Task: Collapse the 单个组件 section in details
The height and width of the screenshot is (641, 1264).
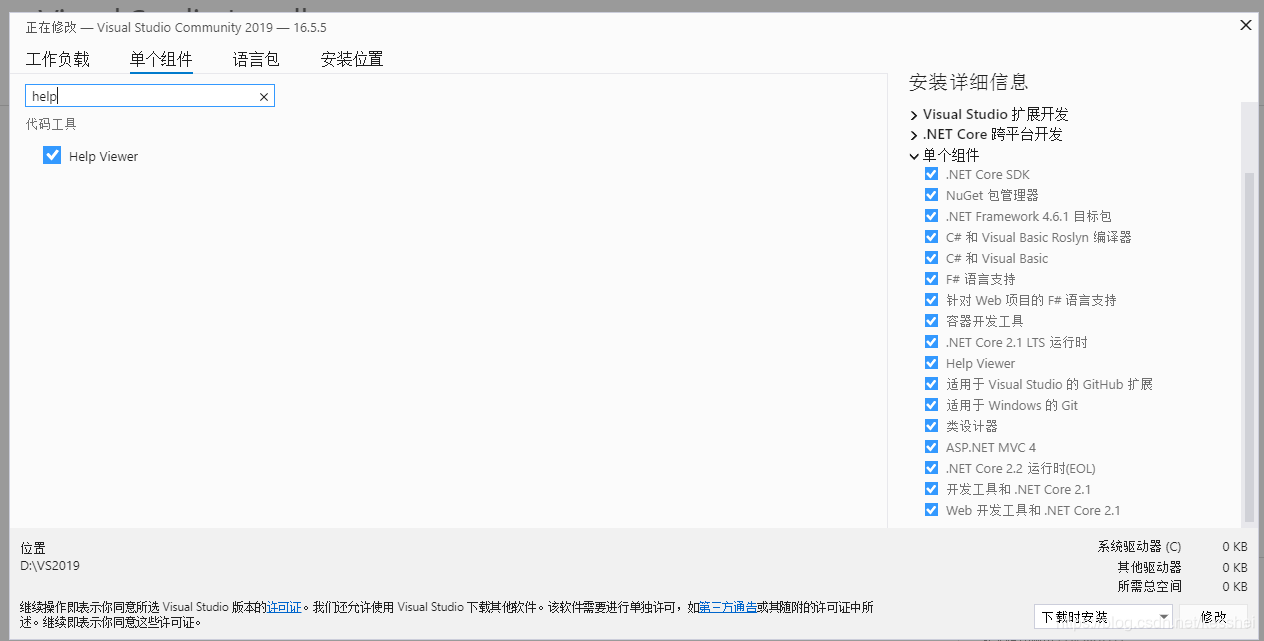Action: pyautogui.click(x=914, y=155)
